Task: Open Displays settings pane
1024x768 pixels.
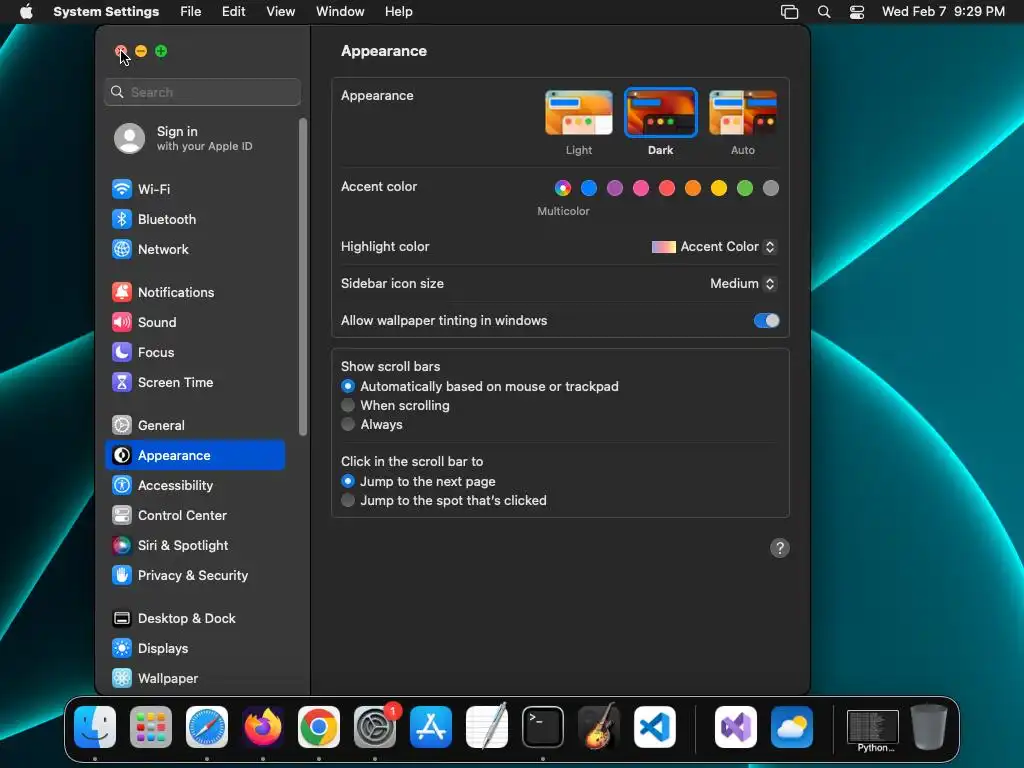Action: [195, 649]
